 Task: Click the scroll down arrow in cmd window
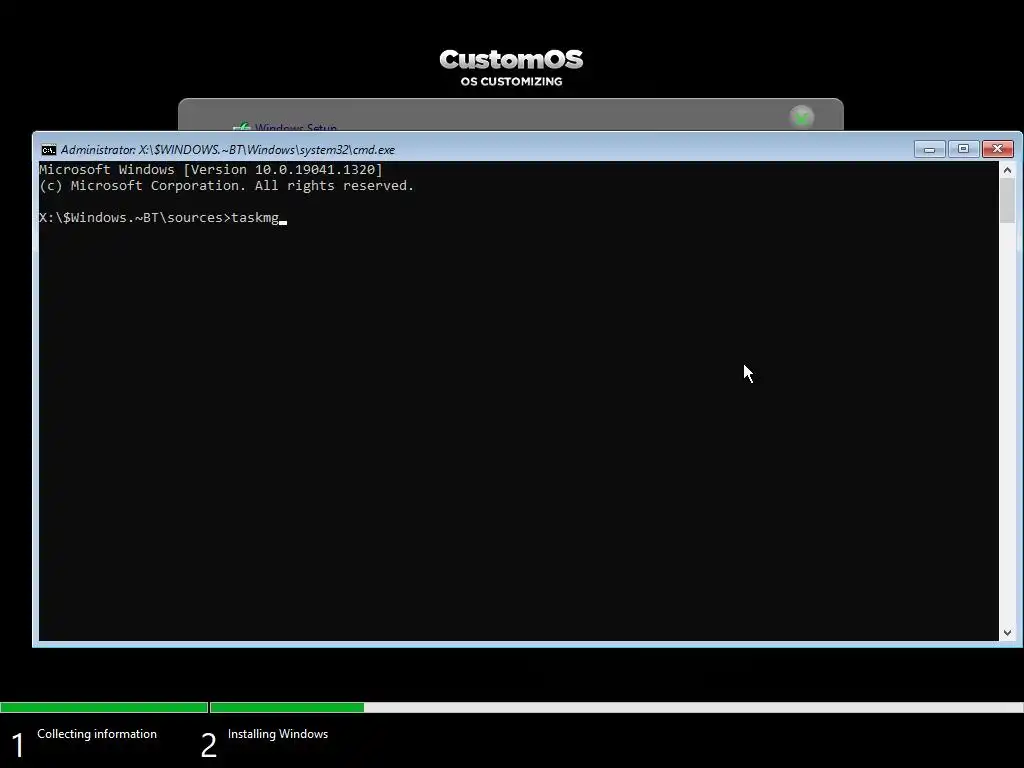pos(1007,632)
